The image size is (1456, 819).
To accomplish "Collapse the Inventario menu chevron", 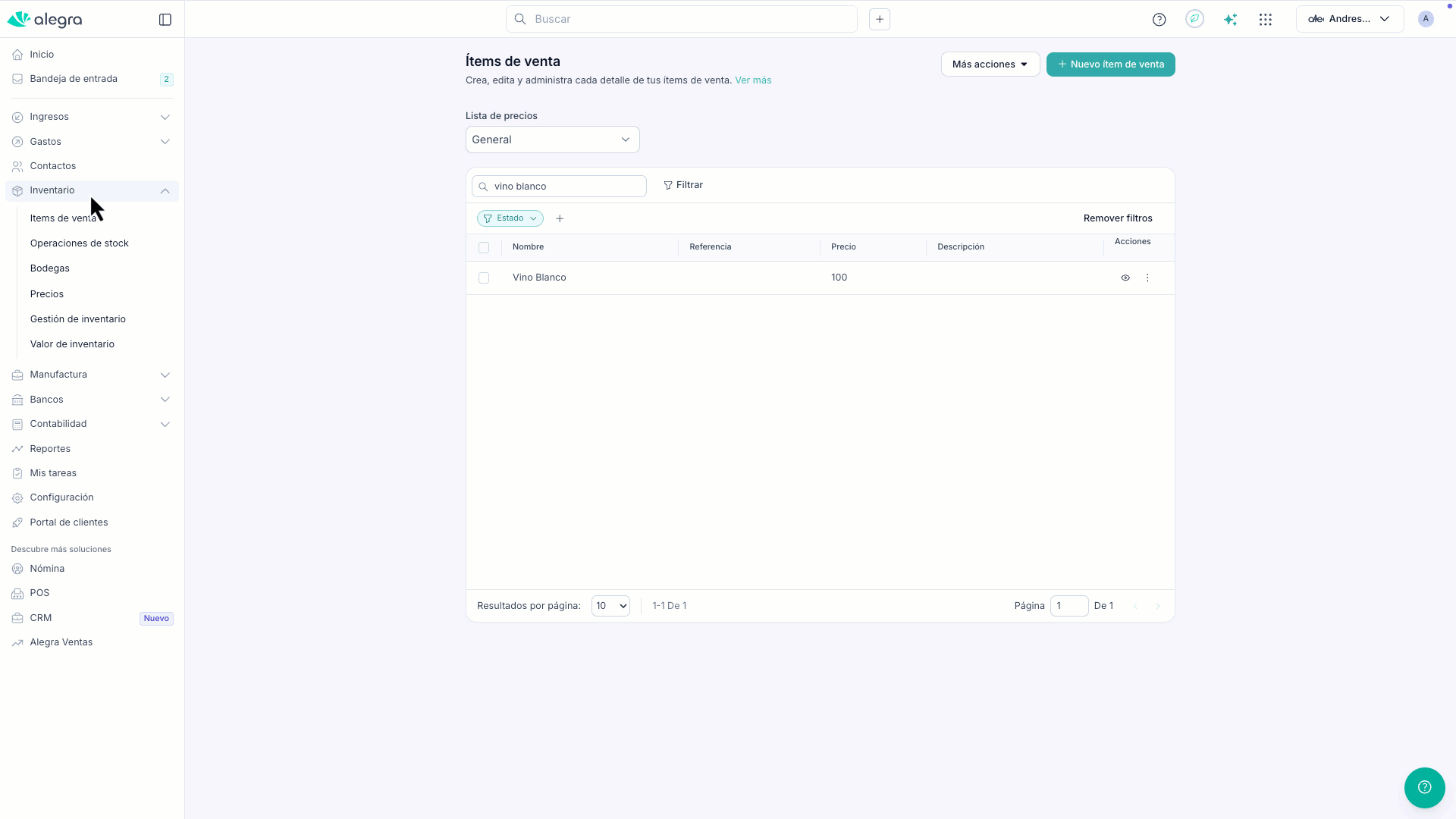I will [165, 191].
